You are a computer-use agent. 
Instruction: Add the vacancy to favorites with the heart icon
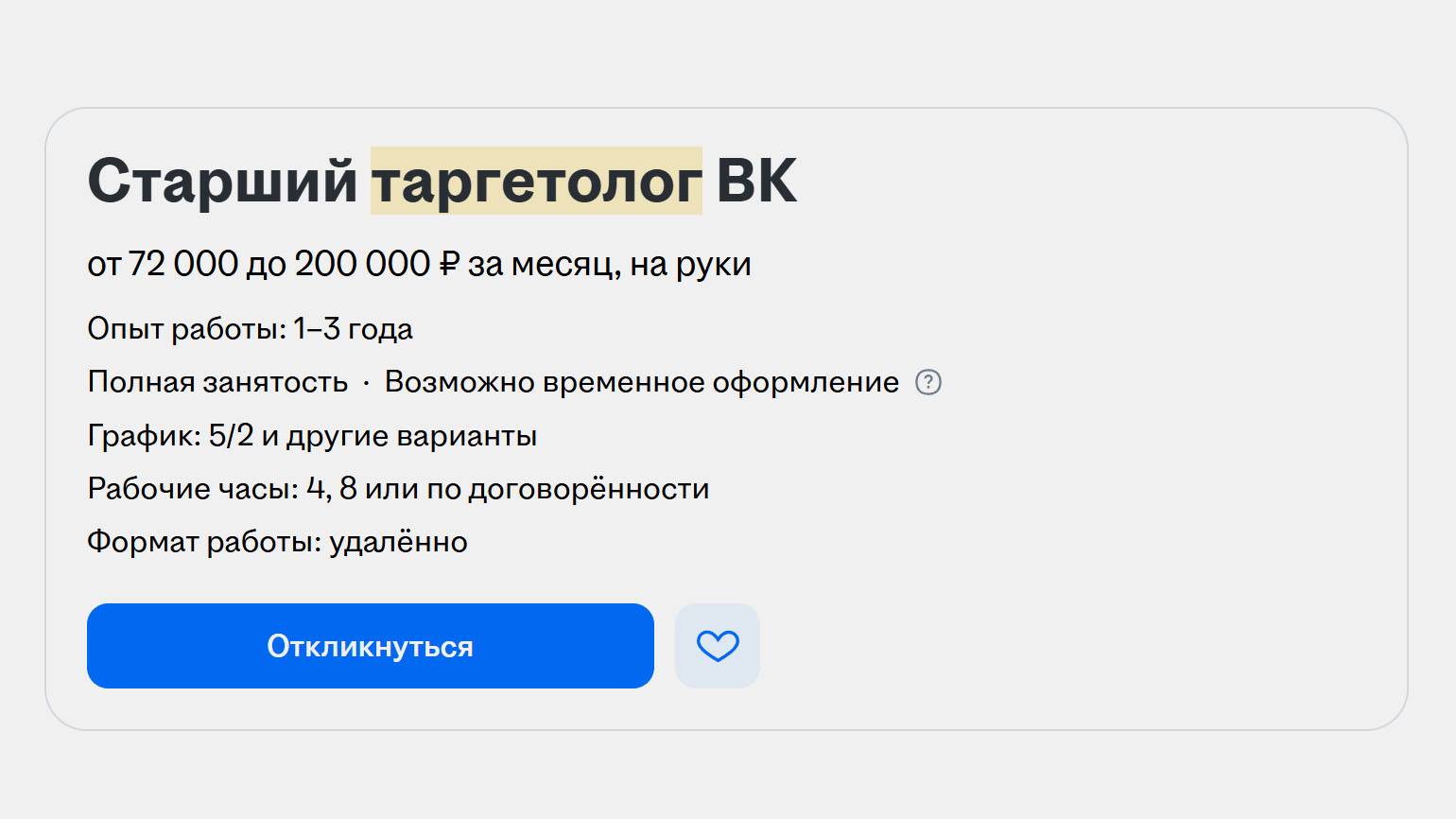[x=717, y=646]
